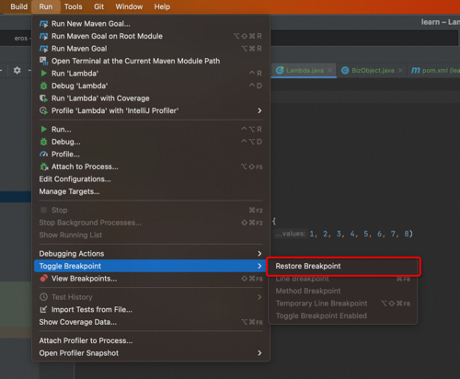The image size is (460, 379).
Task: Open the Tools menu in the menu bar
Action: 73,7
